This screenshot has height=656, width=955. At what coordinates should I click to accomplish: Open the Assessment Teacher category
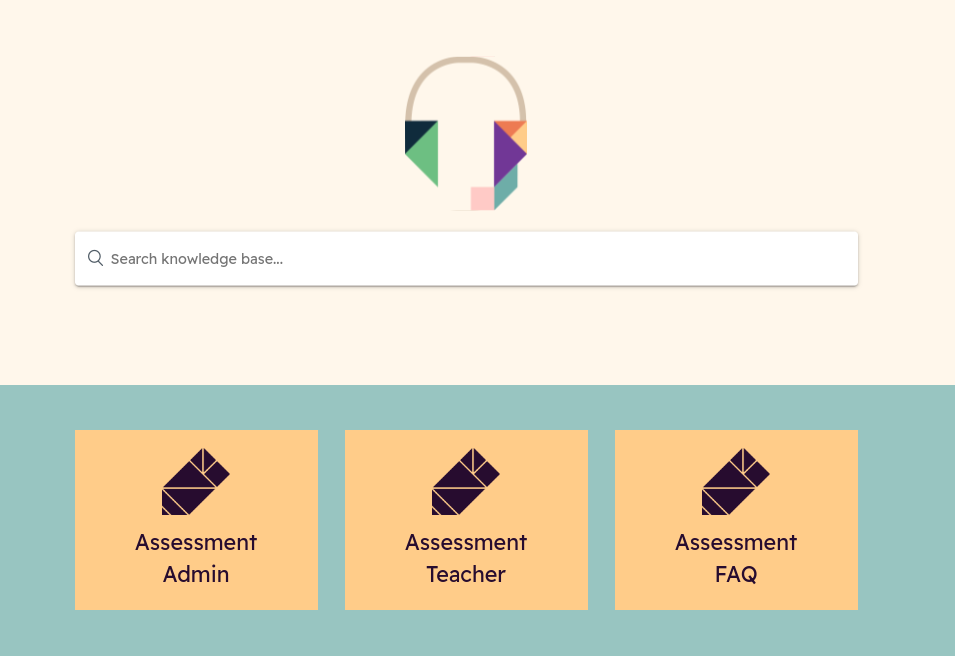467,520
